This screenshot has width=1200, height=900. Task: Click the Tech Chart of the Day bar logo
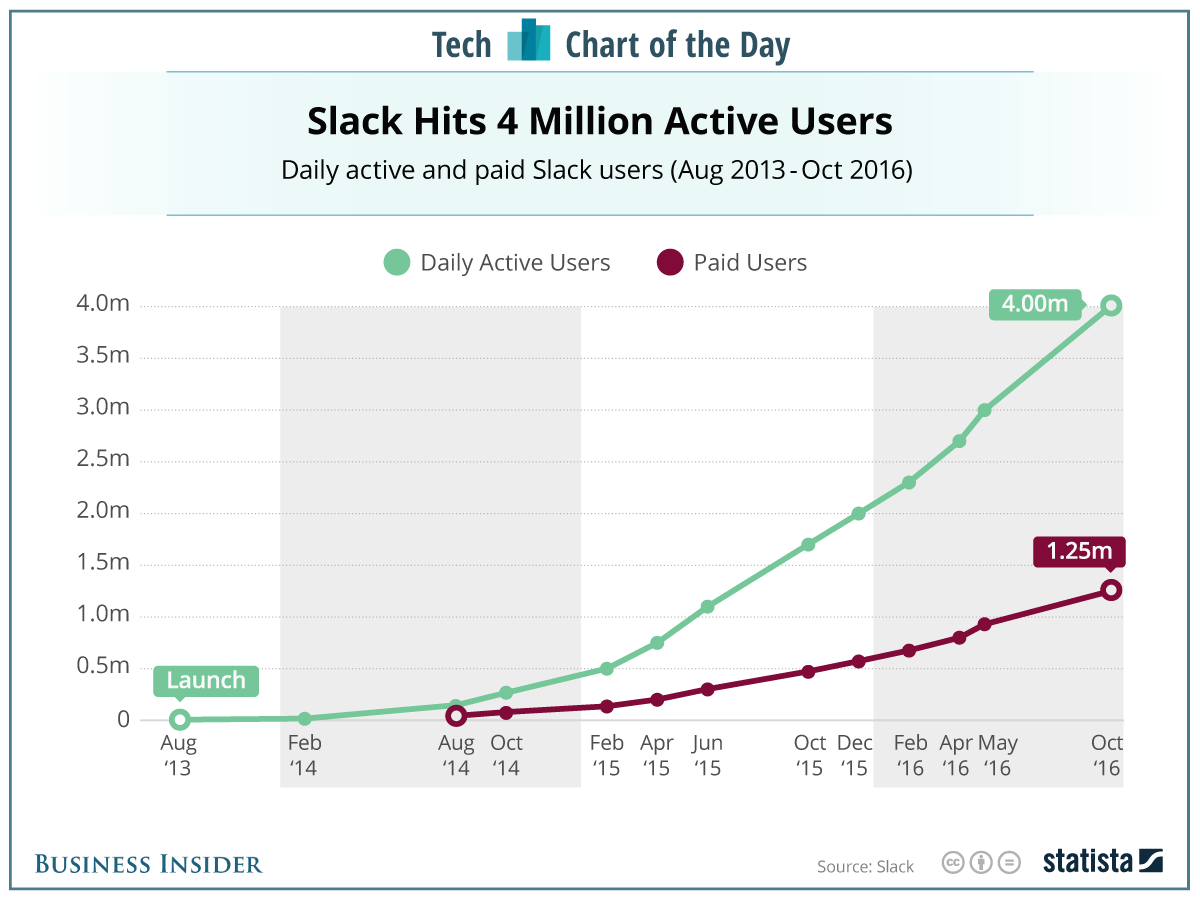pyautogui.click(x=529, y=41)
